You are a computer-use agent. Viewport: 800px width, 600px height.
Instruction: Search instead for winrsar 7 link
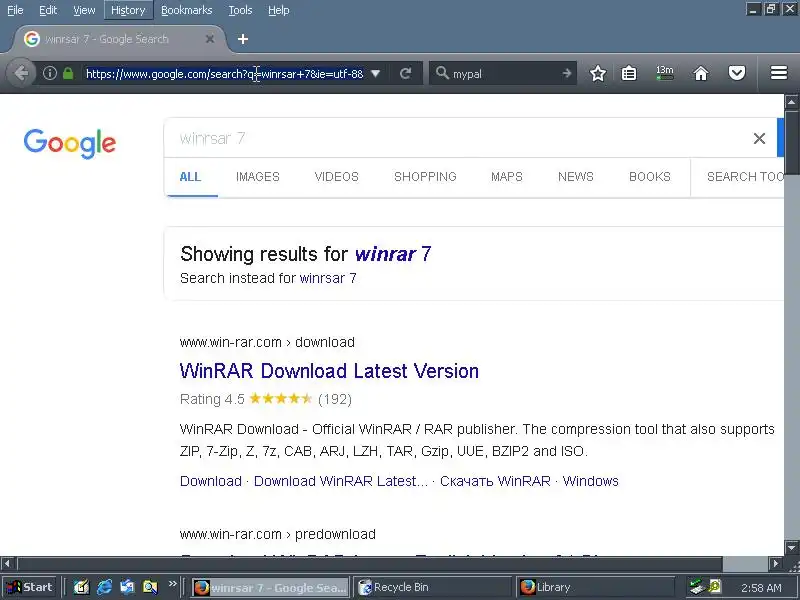coord(328,278)
